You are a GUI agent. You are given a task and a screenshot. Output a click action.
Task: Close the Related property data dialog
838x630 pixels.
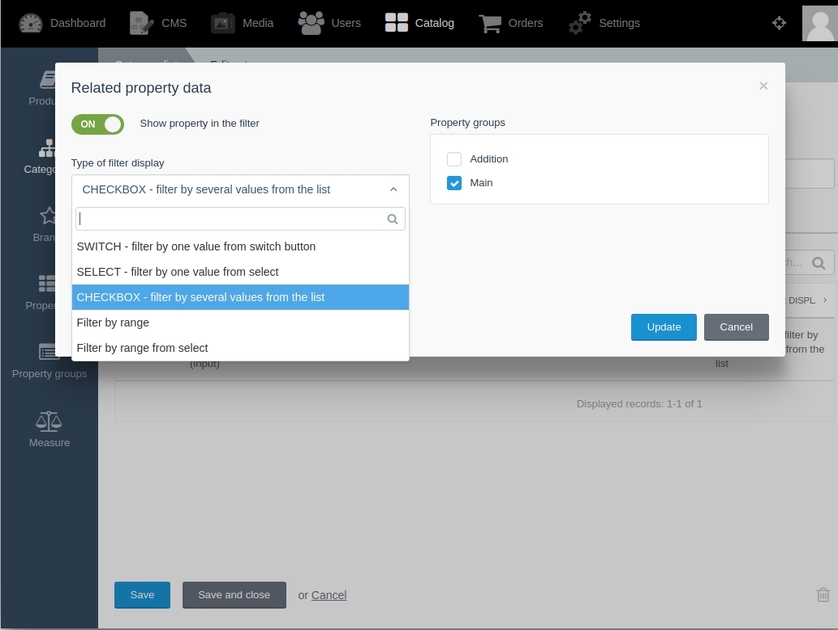764,85
